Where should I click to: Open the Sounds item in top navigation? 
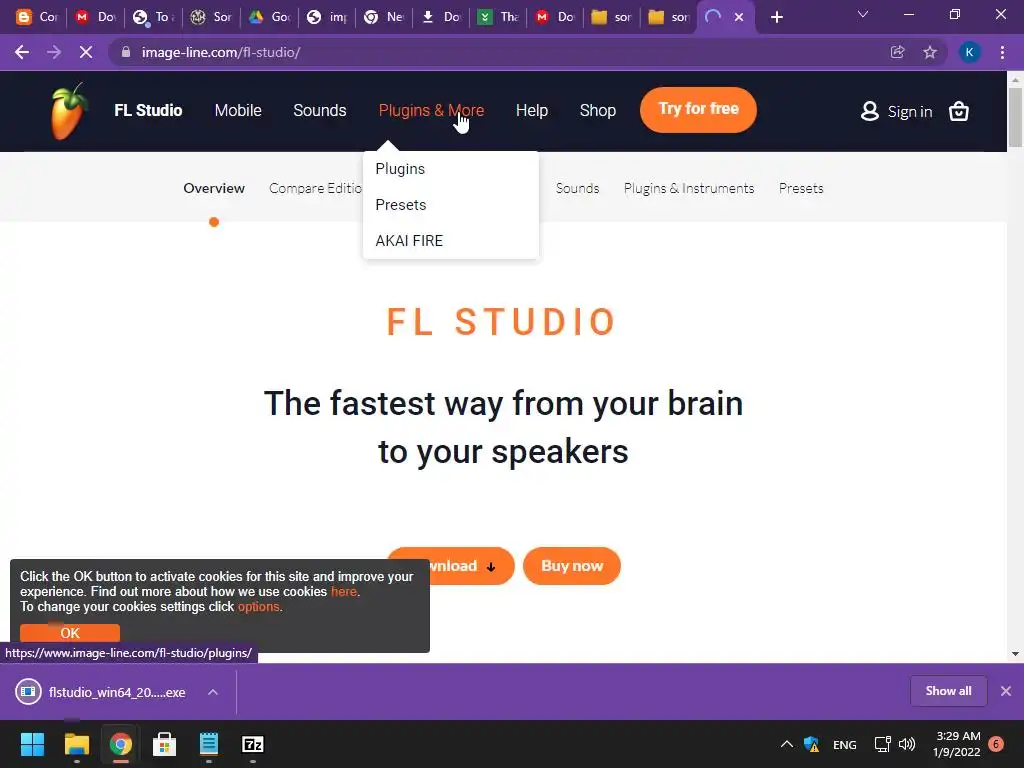pyautogui.click(x=319, y=110)
